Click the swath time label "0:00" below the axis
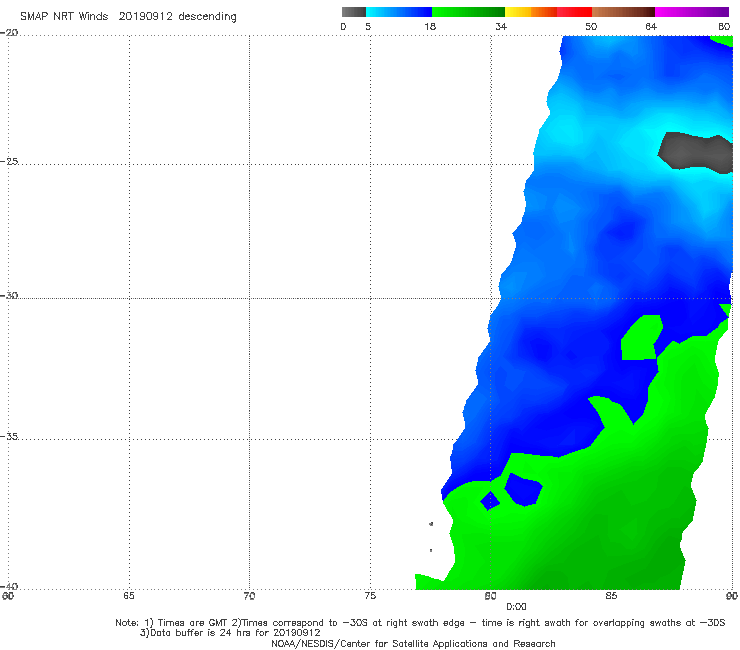 [x=516, y=607]
